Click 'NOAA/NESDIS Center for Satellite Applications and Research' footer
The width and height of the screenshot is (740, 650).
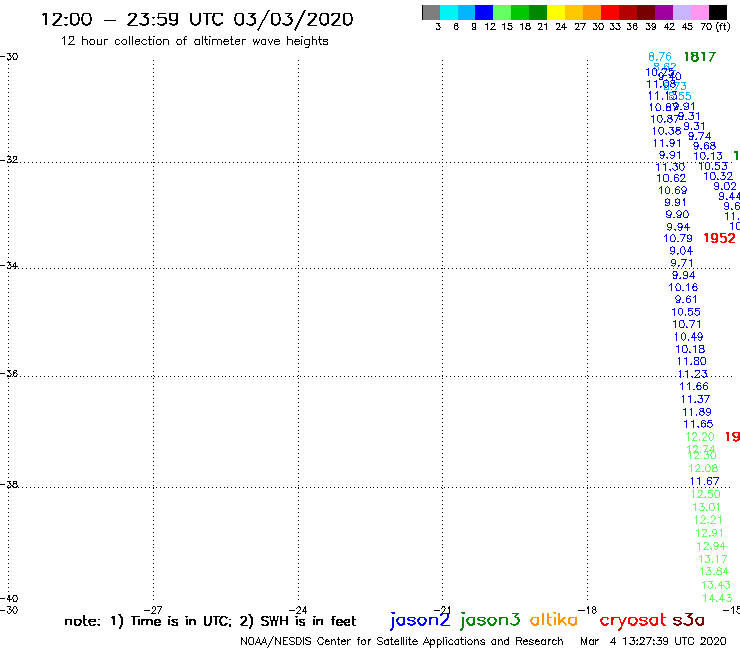pyautogui.click(x=402, y=642)
